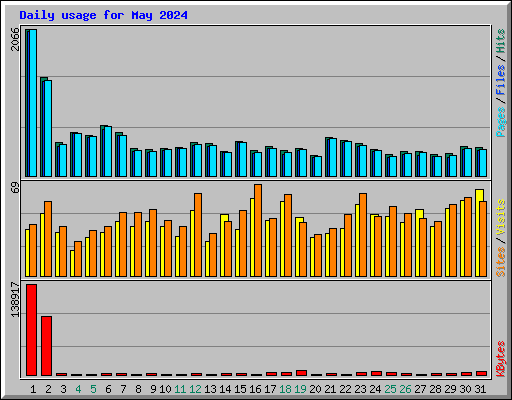The height and width of the screenshot is (400, 512).
Task: Click day 28 on the x-axis
Action: point(435,389)
